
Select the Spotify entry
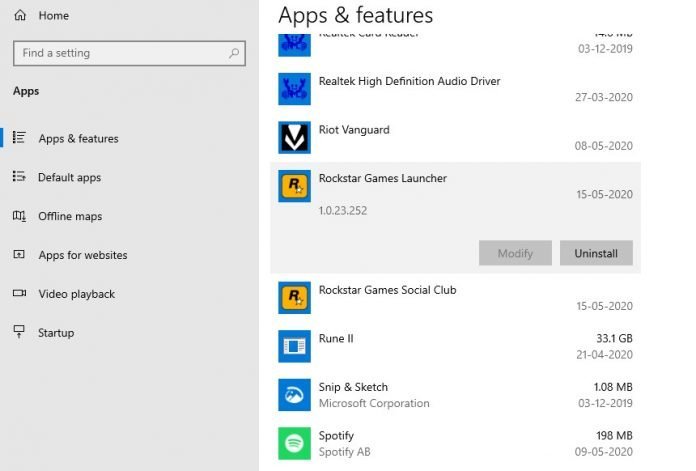[455, 443]
